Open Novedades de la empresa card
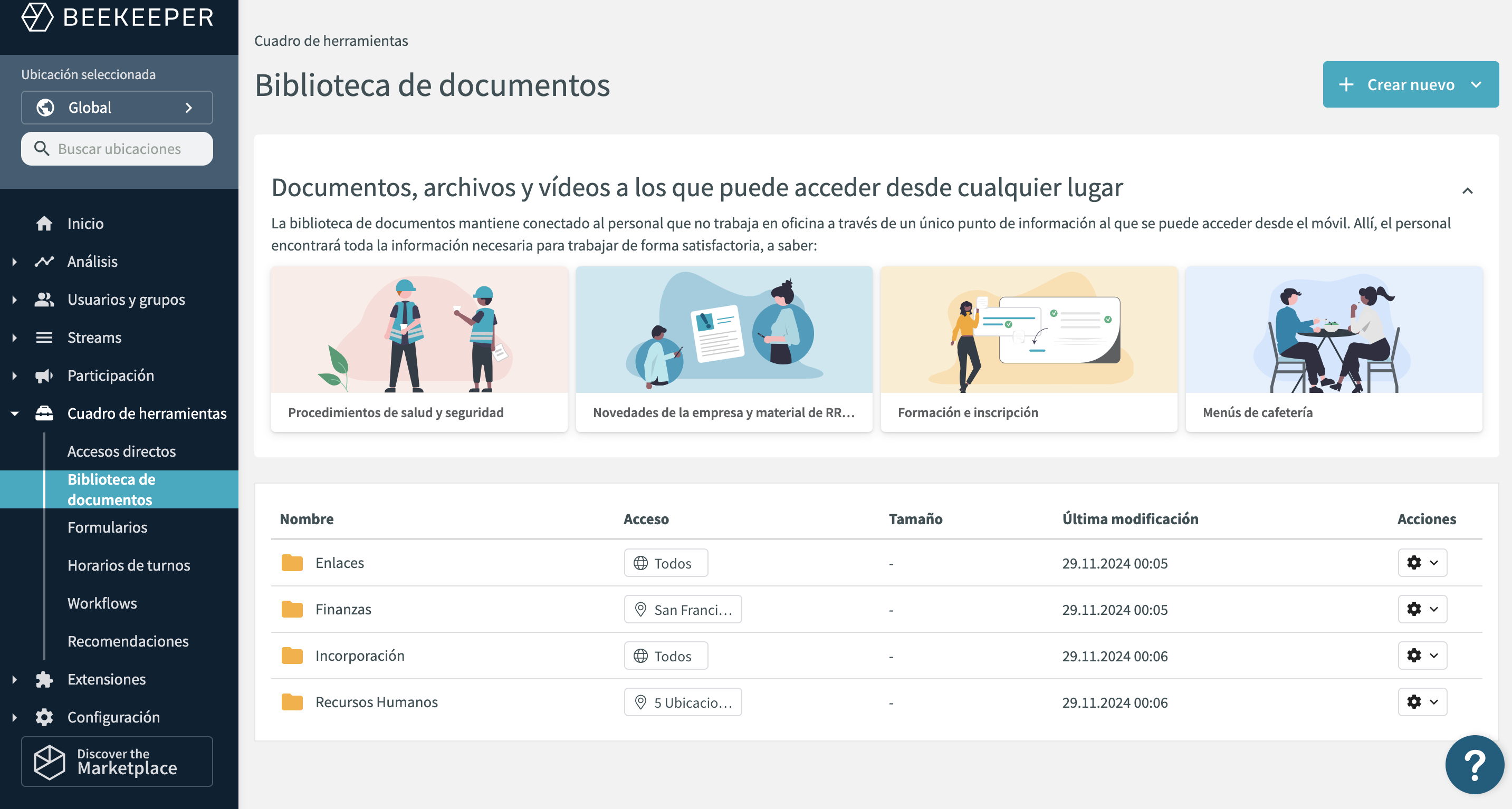Image resolution: width=1512 pixels, height=809 pixels. [724, 350]
